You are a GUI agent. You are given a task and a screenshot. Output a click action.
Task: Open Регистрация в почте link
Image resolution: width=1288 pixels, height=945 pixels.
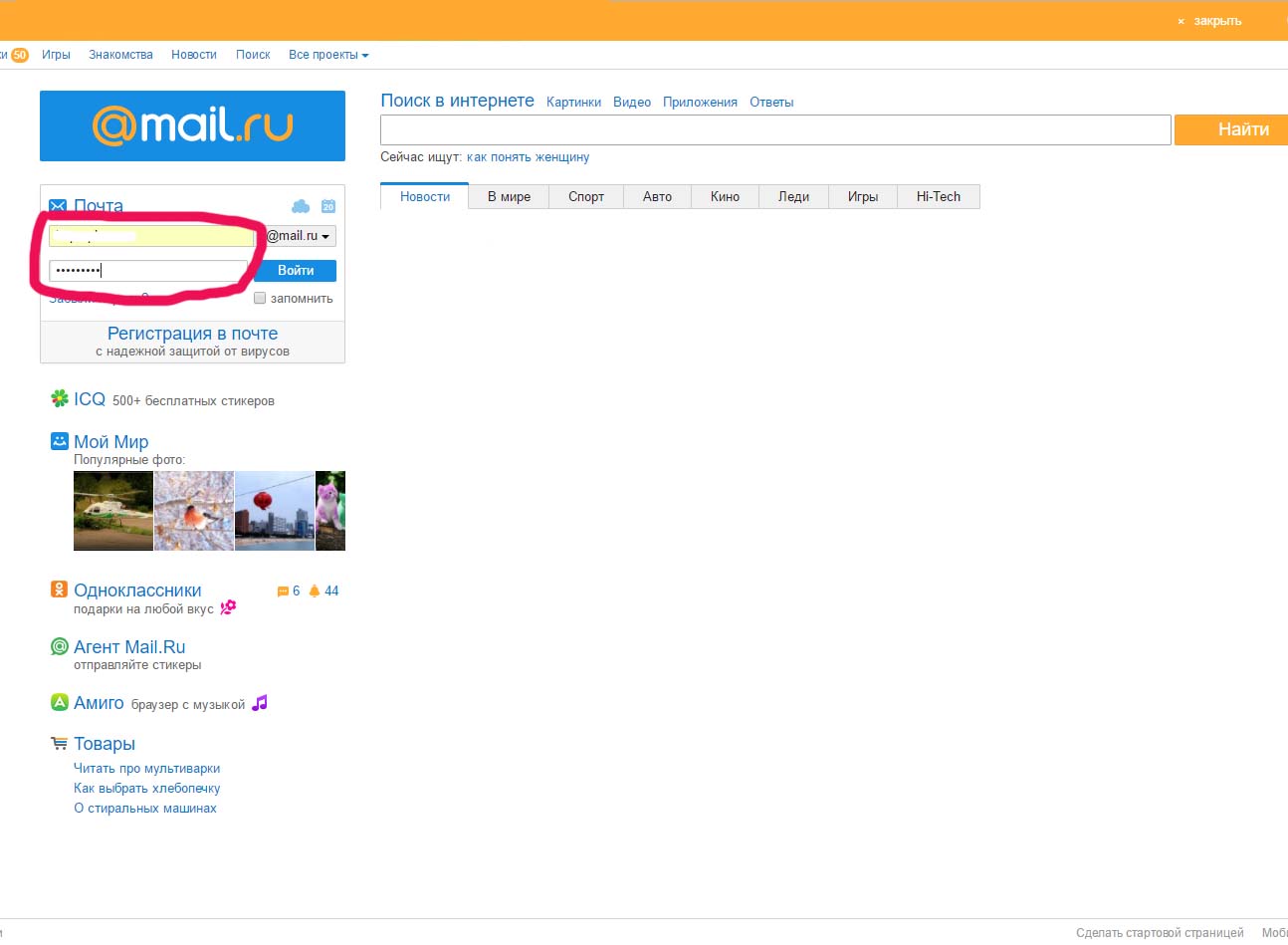click(192, 334)
